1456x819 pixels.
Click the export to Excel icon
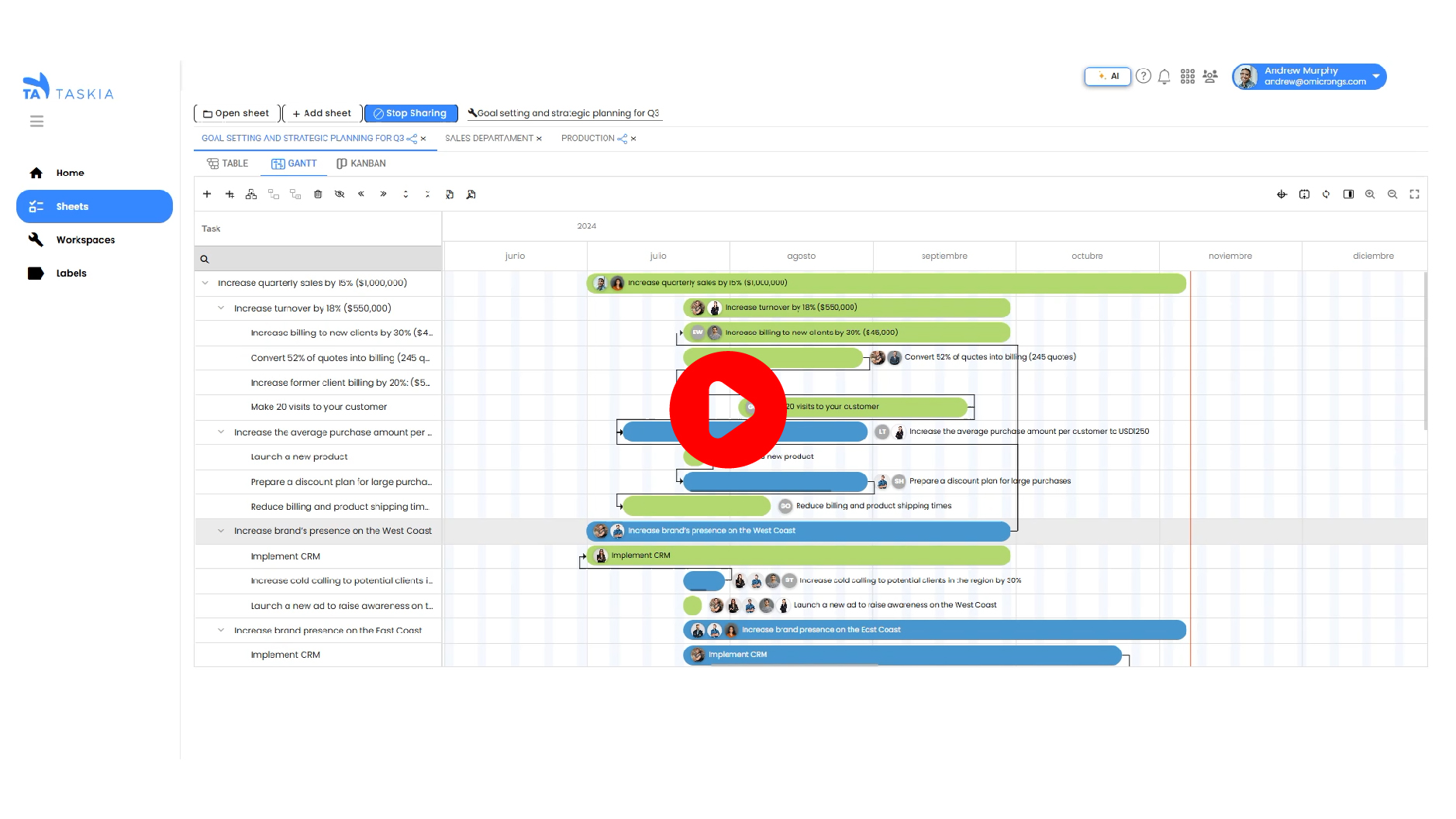pyautogui.click(x=450, y=194)
